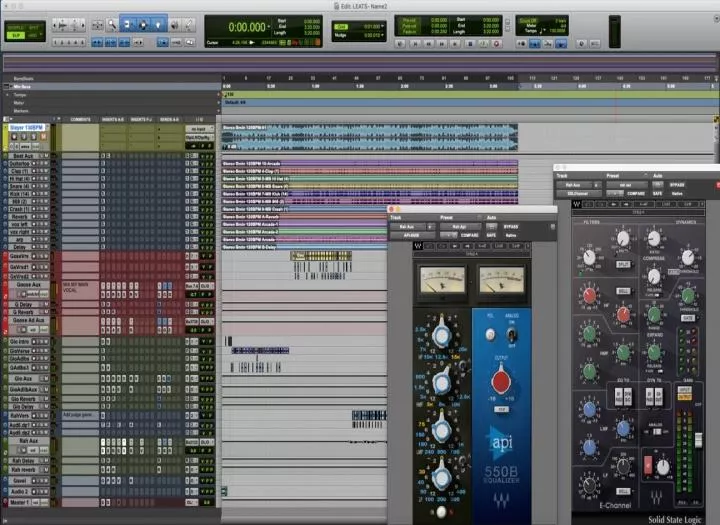
Task: Click the first purple Arcade beat clip
Action: pyautogui.click(x=370, y=163)
